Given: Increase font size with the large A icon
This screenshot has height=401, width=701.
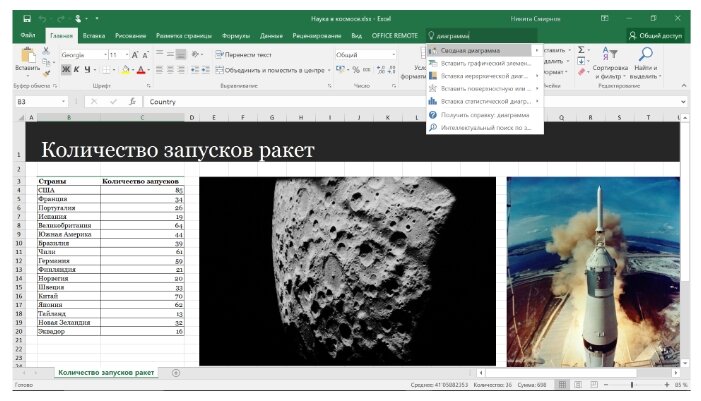Looking at the screenshot, I should 135,55.
